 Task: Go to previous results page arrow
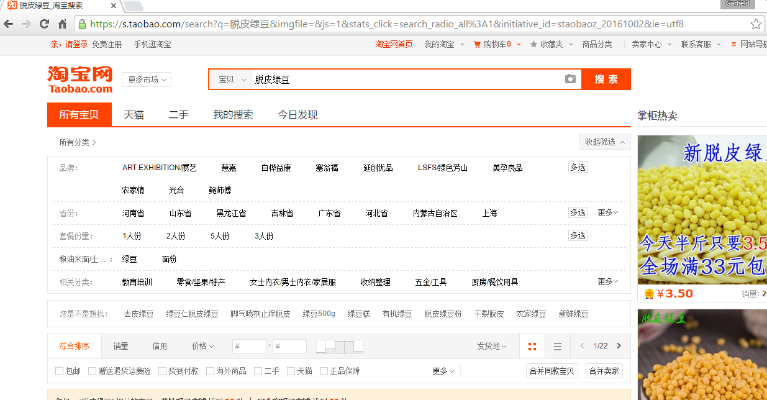(581, 346)
